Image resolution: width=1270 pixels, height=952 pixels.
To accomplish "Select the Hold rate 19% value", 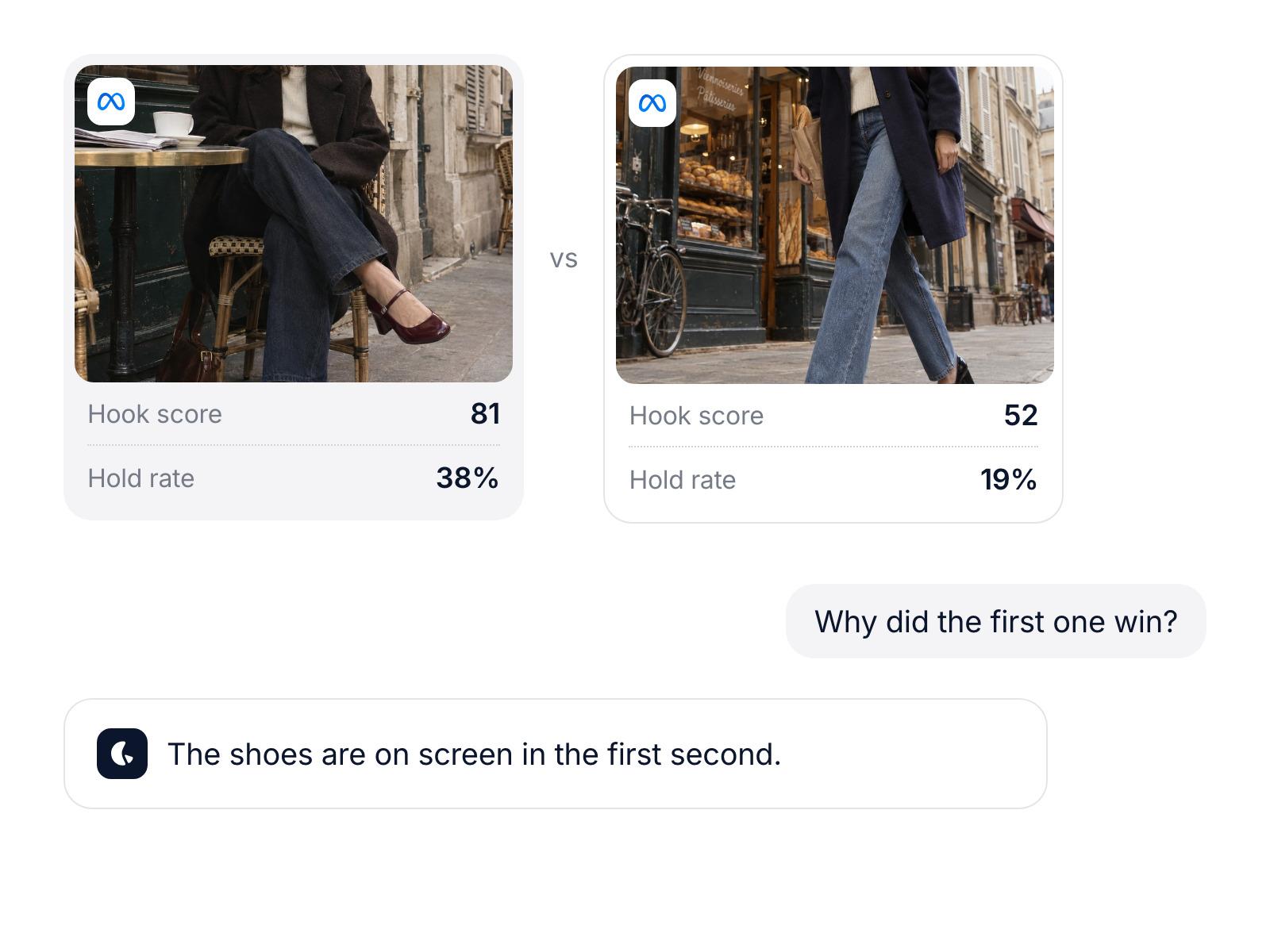I will click(x=1009, y=479).
